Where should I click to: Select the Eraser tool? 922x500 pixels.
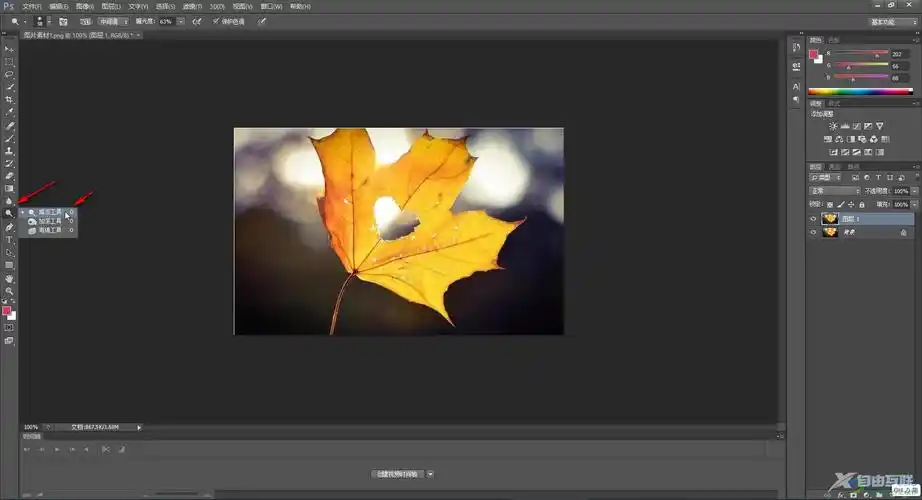[x=9, y=176]
